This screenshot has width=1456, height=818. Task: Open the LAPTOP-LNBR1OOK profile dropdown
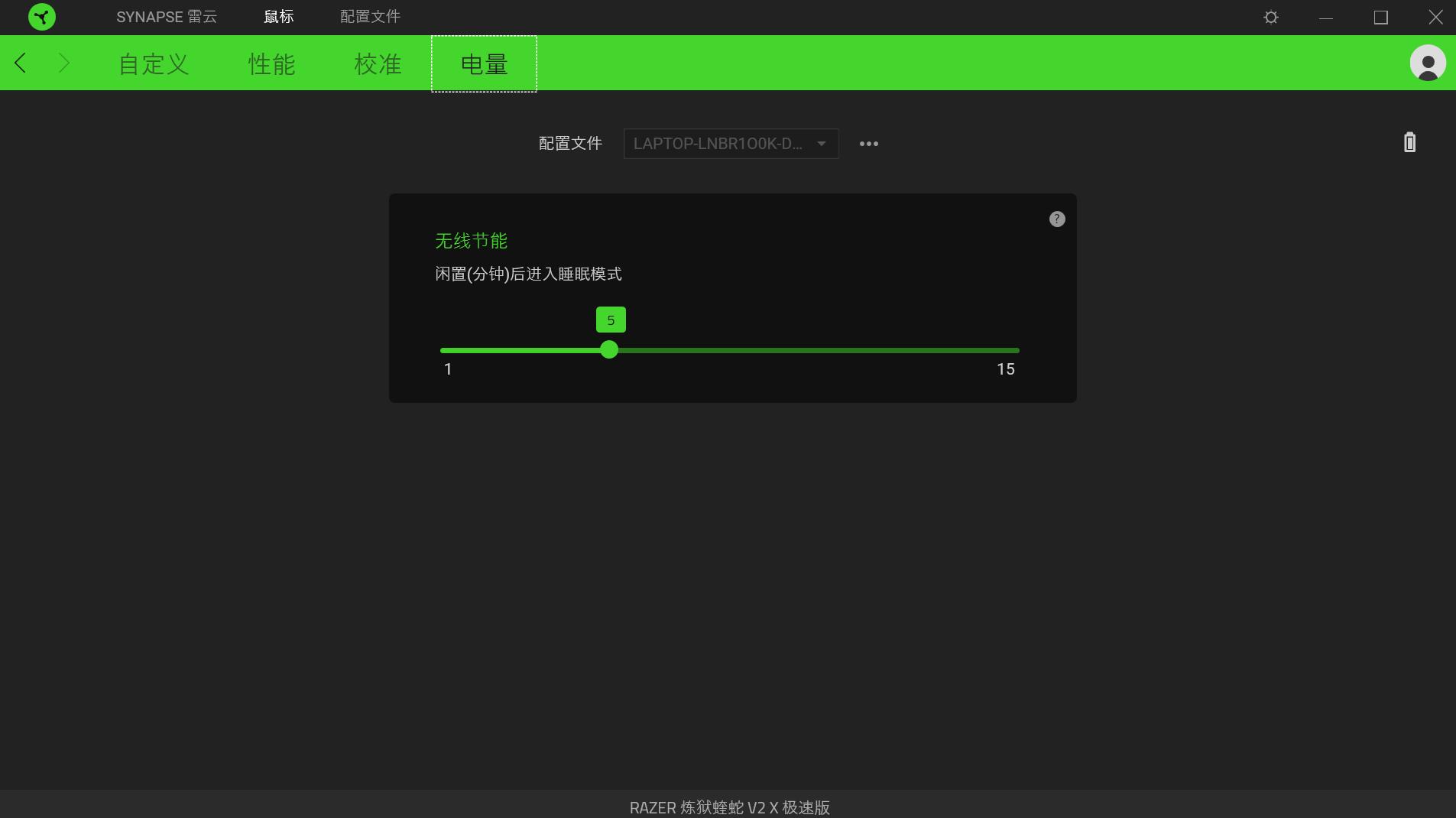pos(718,144)
